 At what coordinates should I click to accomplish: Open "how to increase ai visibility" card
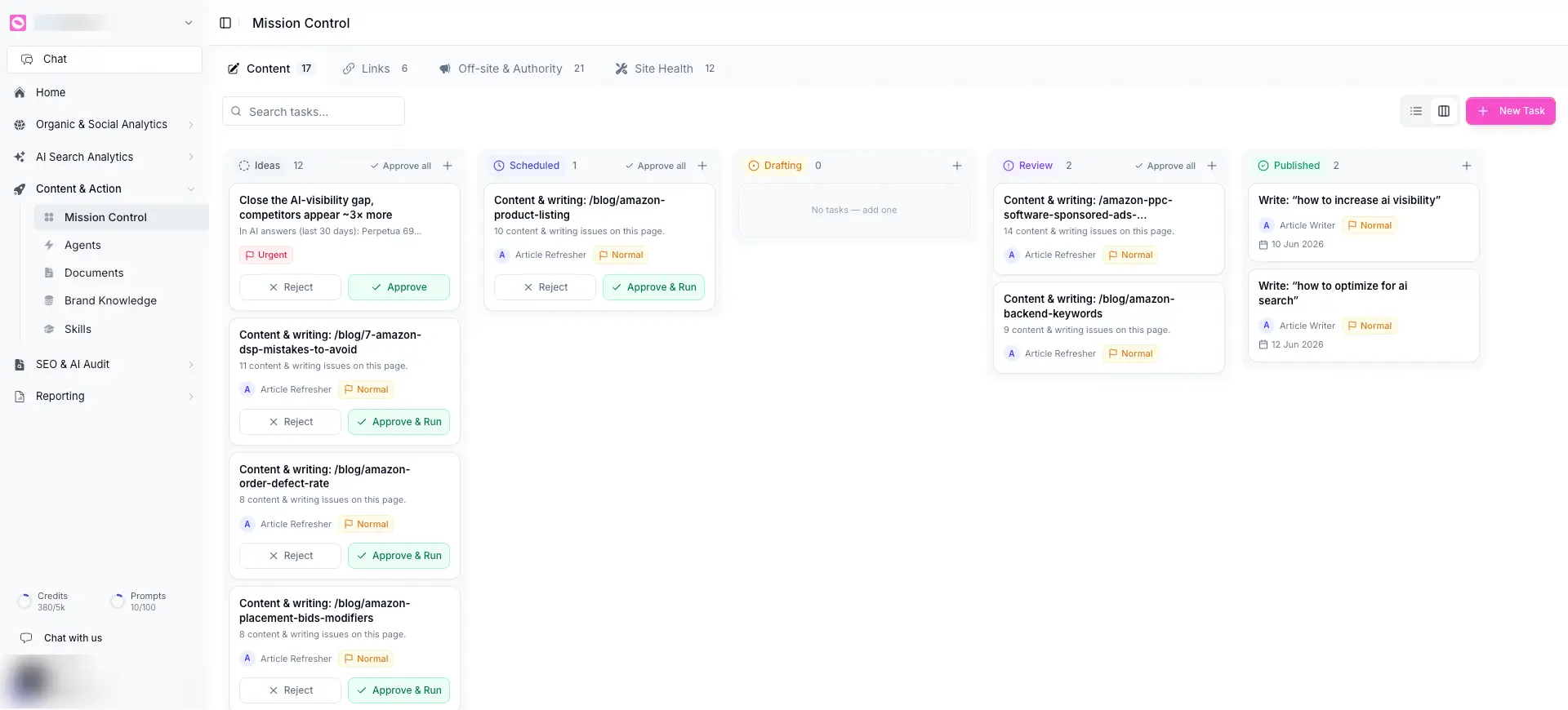pyautogui.click(x=1364, y=222)
